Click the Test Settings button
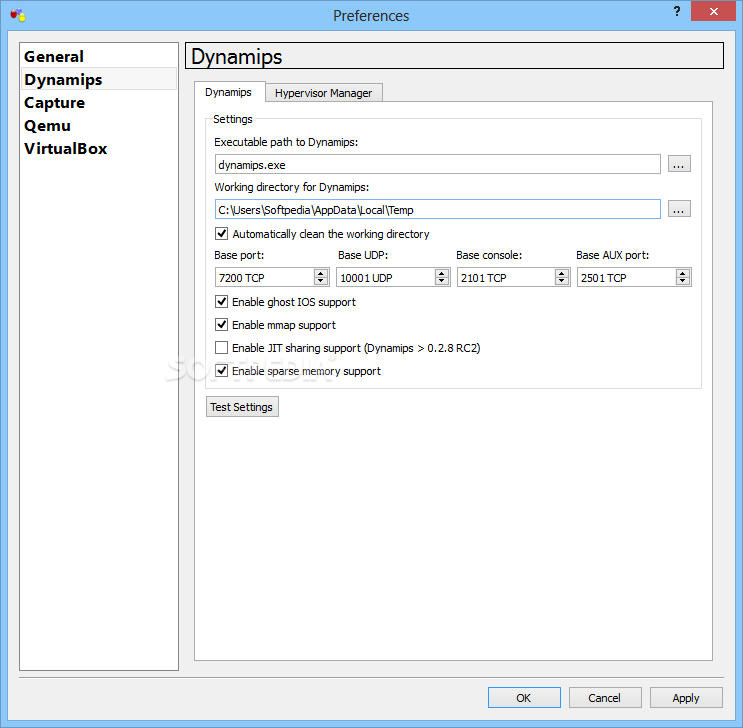The width and height of the screenshot is (743, 728). point(242,407)
